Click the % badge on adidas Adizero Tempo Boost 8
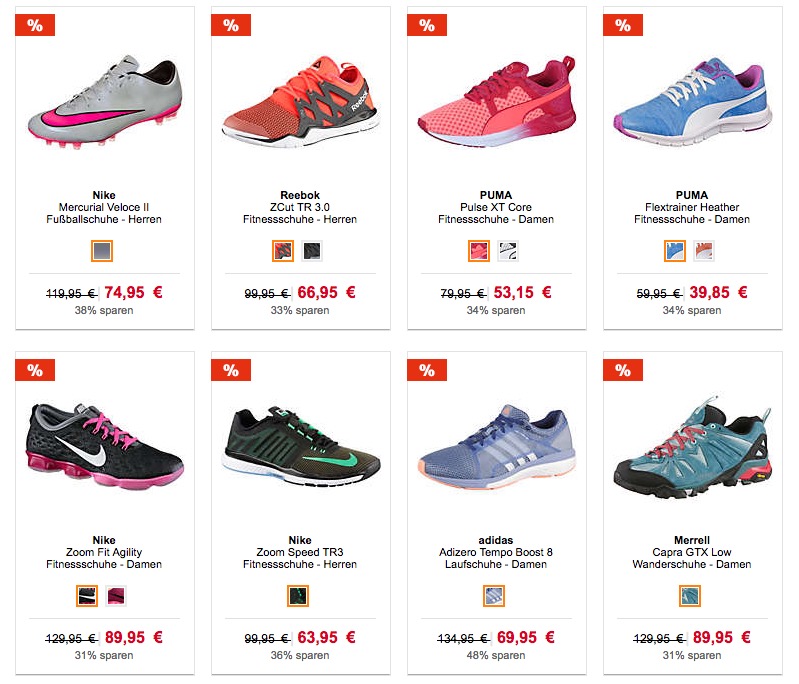The image size is (799, 684). (427, 370)
